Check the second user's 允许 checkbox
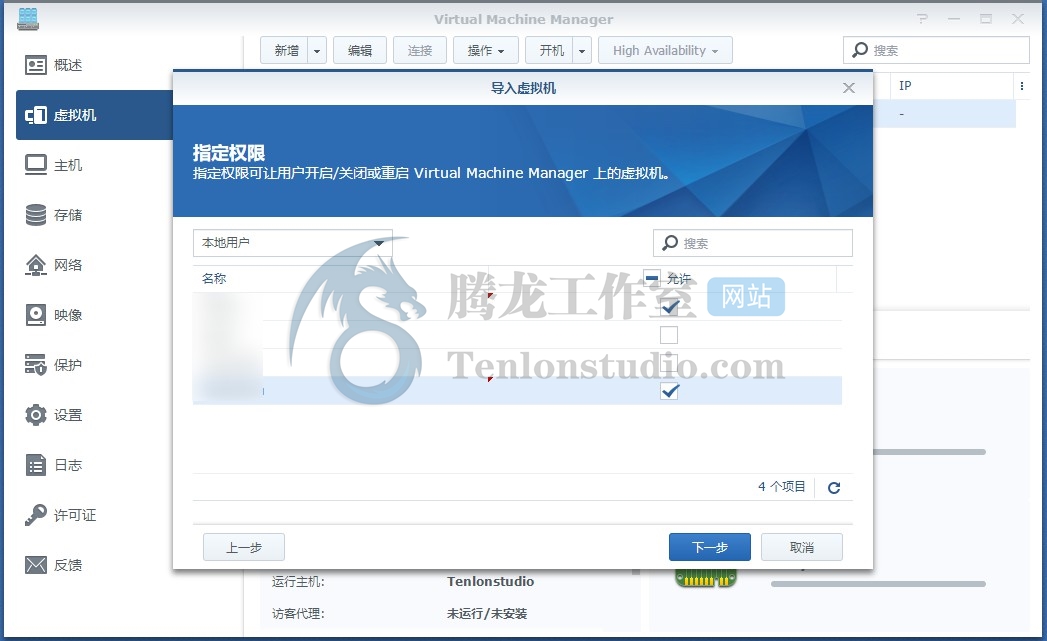Screen dimensions: 1047x641 [x=669, y=335]
